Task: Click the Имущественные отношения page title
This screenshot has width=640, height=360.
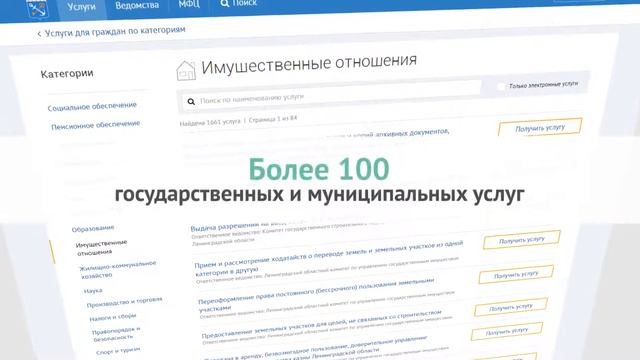Action: coord(309,64)
